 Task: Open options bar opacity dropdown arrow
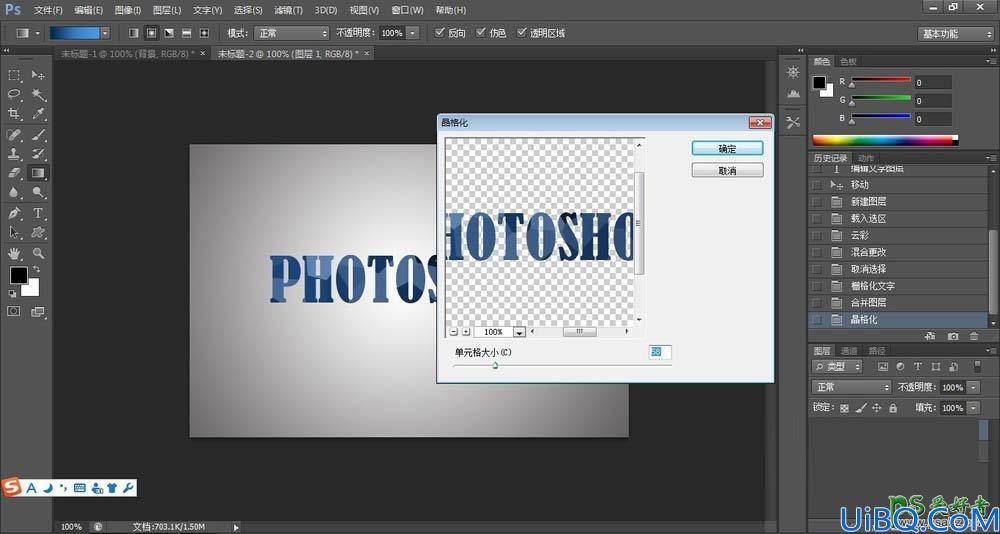[413, 33]
